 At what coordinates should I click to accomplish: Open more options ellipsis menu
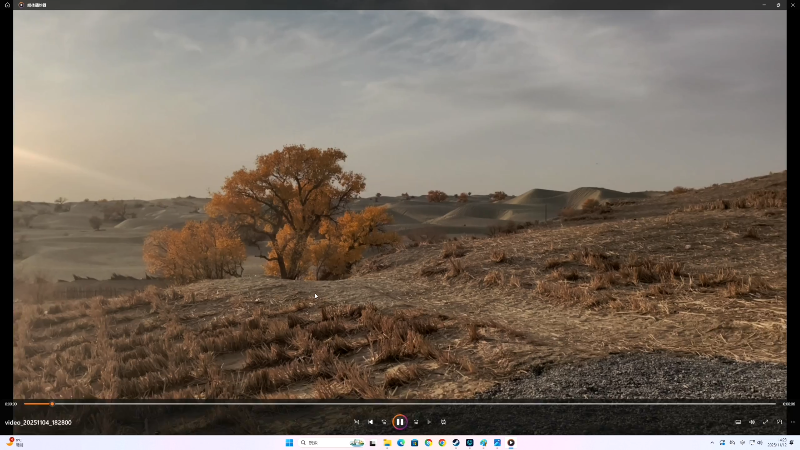pos(792,422)
